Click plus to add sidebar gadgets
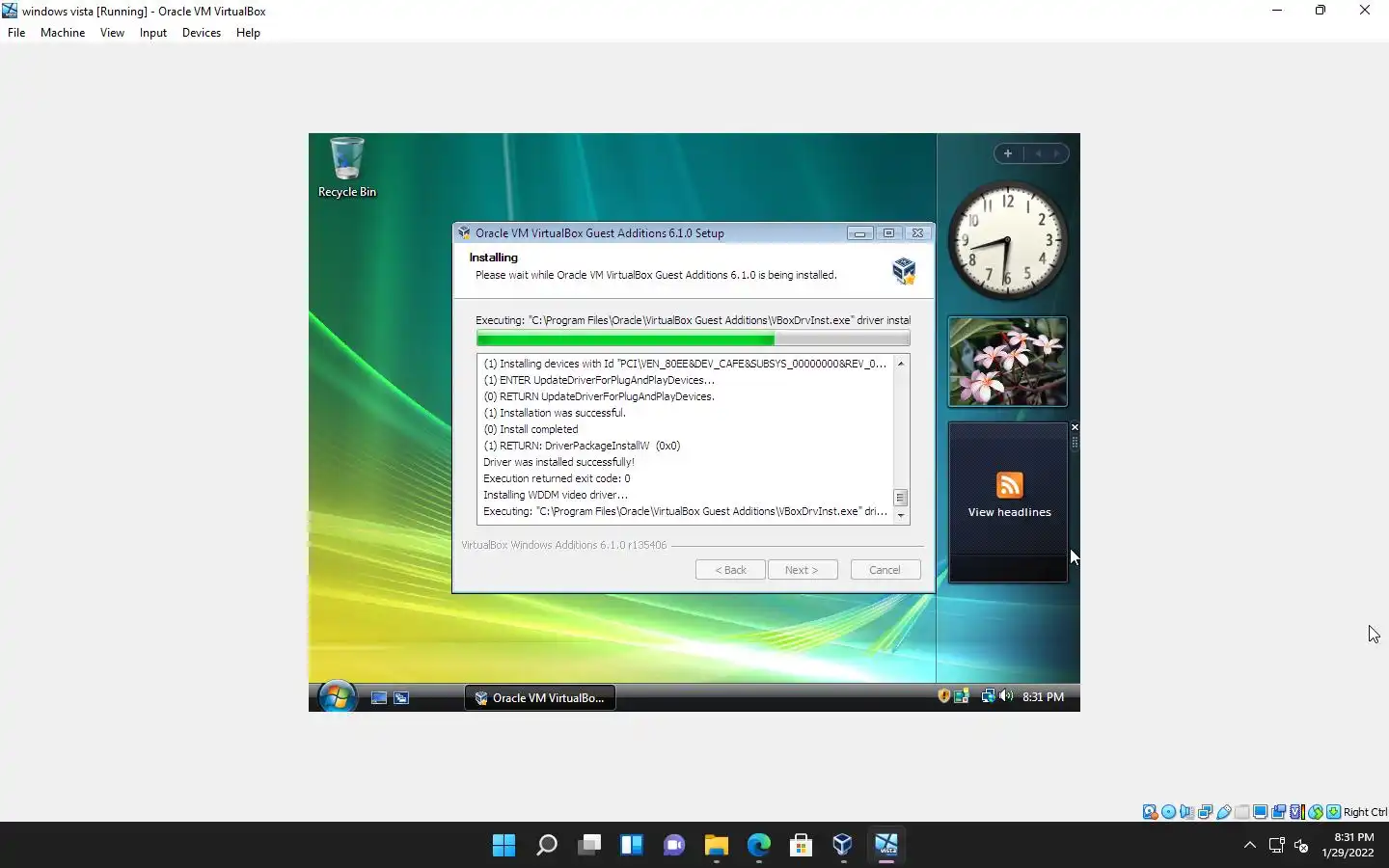This screenshot has width=1389, height=868. tap(1008, 153)
